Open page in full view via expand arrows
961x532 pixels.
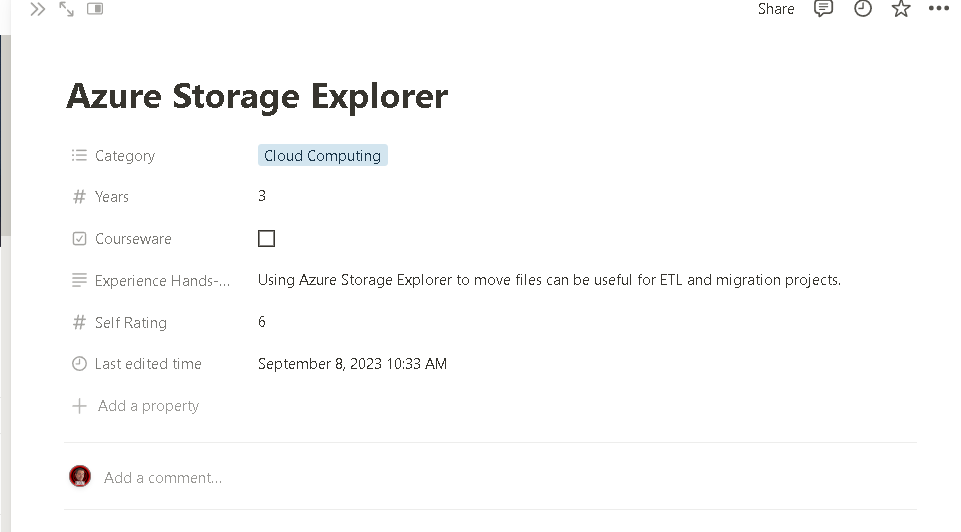(x=66, y=9)
